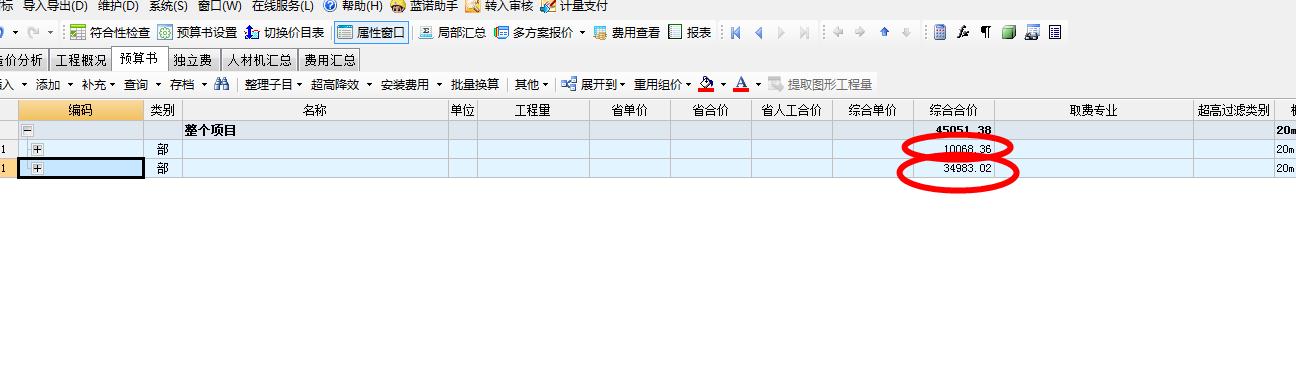Open 费用查看 cost viewer
Screen dimensions: 1296x385
tap(627, 32)
